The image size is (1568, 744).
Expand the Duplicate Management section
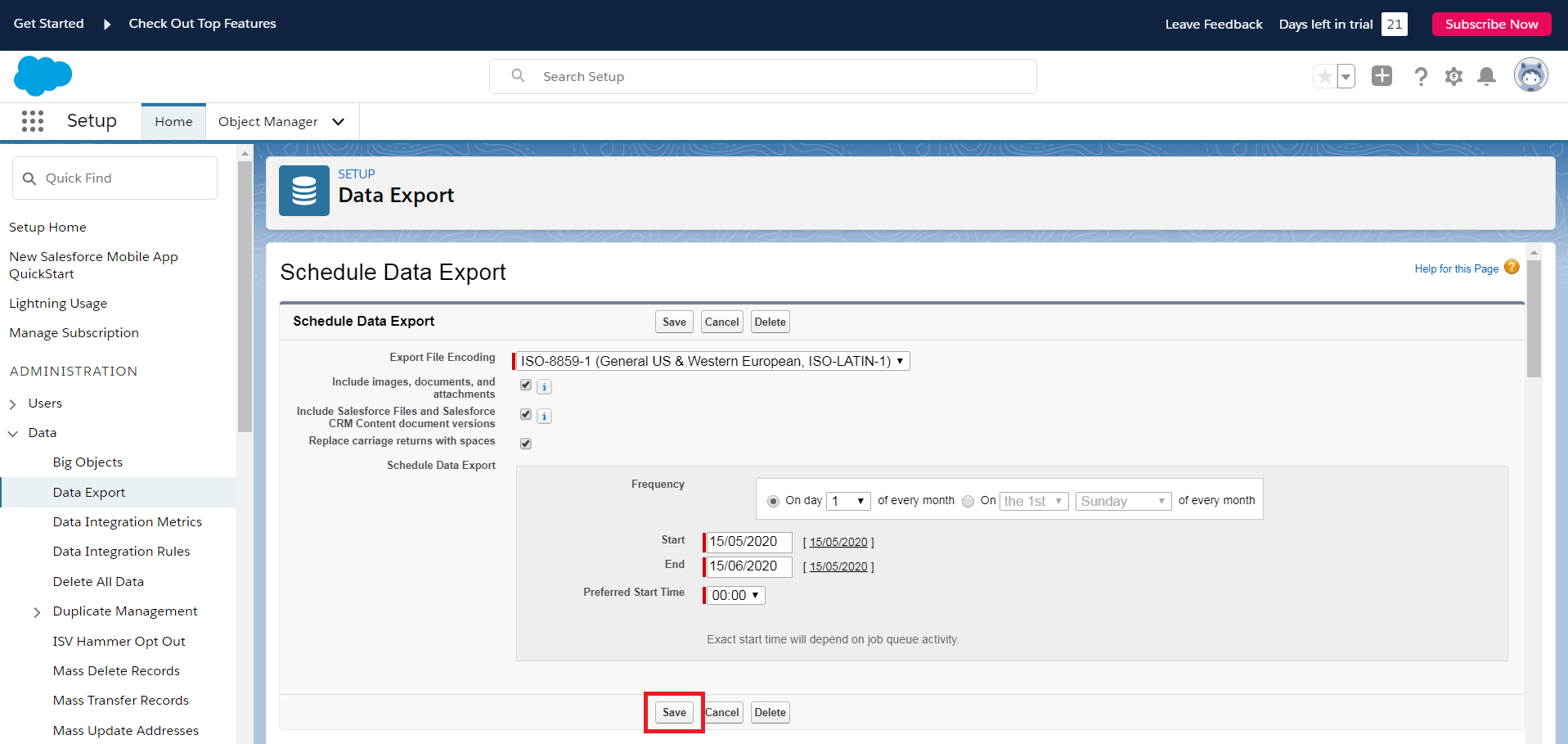click(x=37, y=611)
